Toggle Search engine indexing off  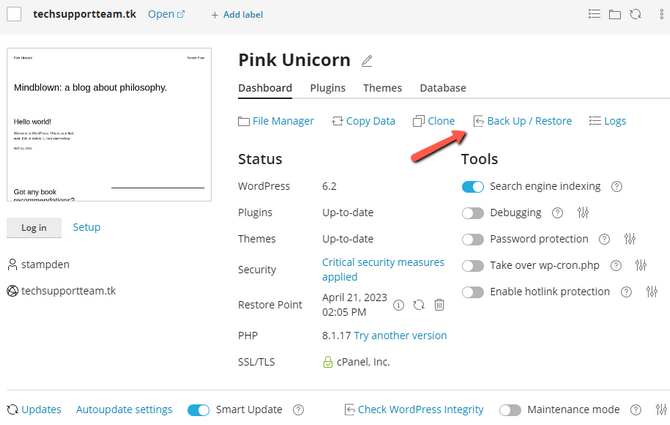tap(473, 186)
